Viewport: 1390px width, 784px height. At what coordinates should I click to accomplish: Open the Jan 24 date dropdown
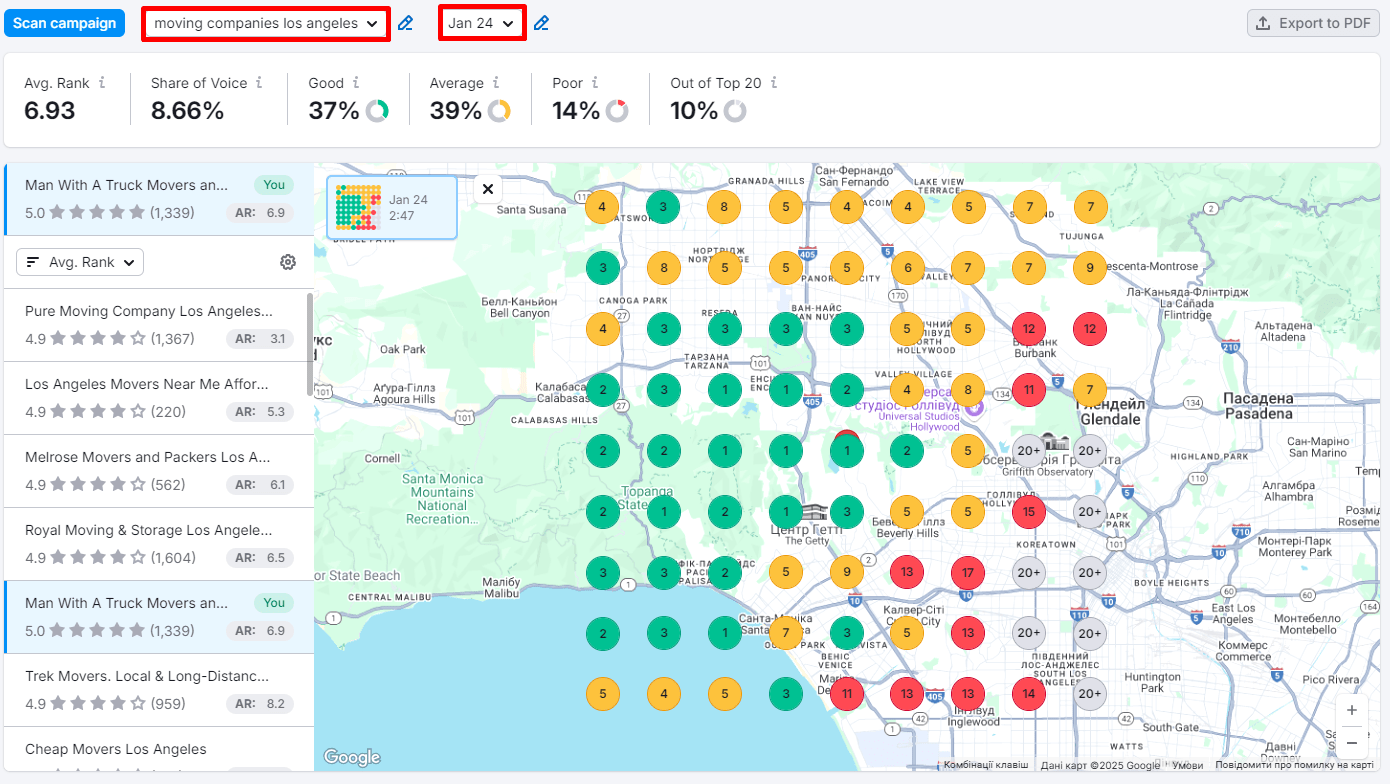click(482, 23)
